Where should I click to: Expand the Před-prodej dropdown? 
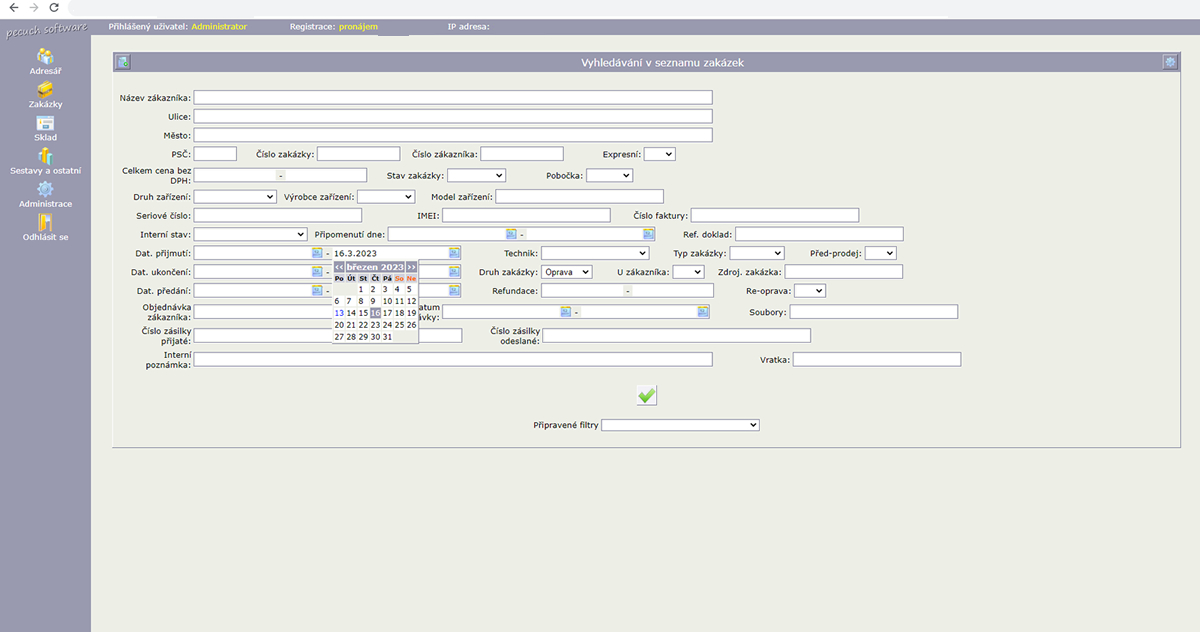click(x=881, y=253)
